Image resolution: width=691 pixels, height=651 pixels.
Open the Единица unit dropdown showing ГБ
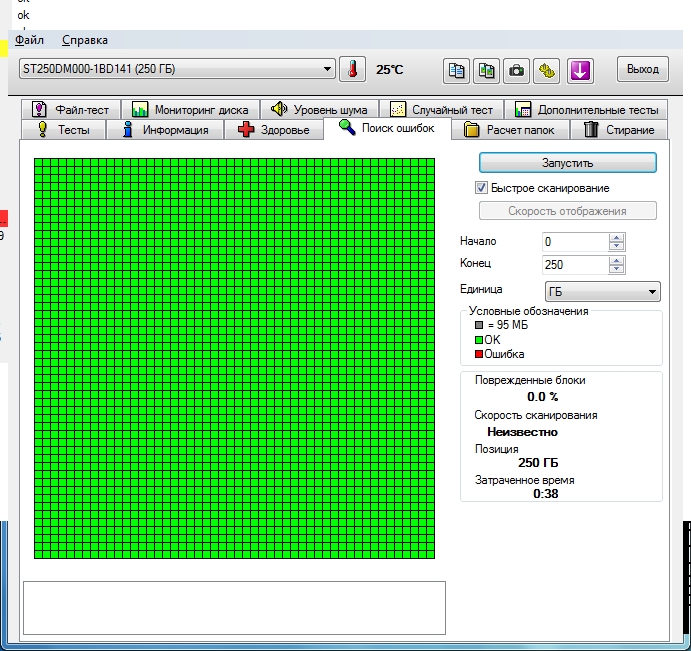tap(602, 292)
